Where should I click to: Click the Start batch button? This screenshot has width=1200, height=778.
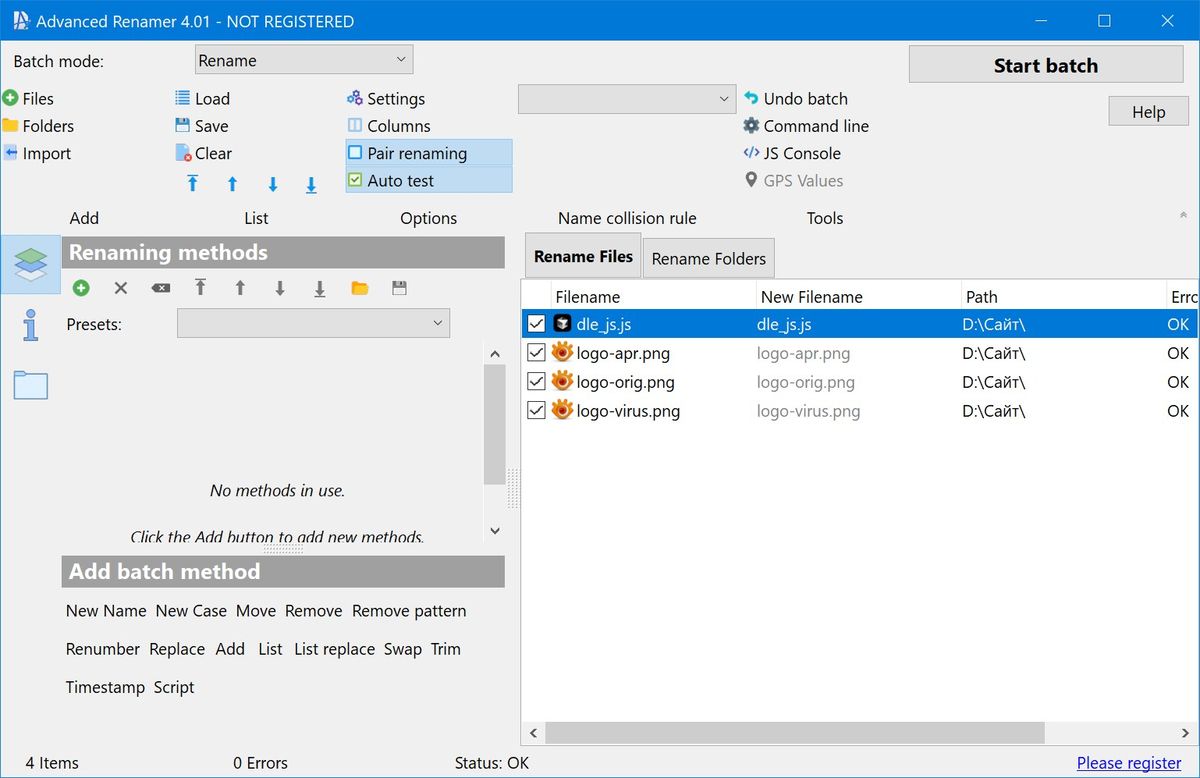point(1046,65)
